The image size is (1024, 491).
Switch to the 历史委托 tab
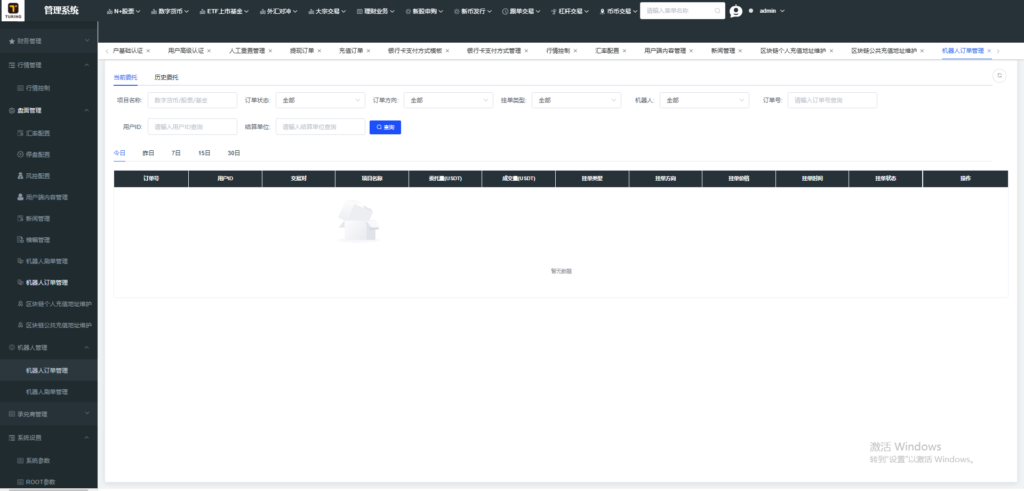pyautogui.click(x=166, y=77)
